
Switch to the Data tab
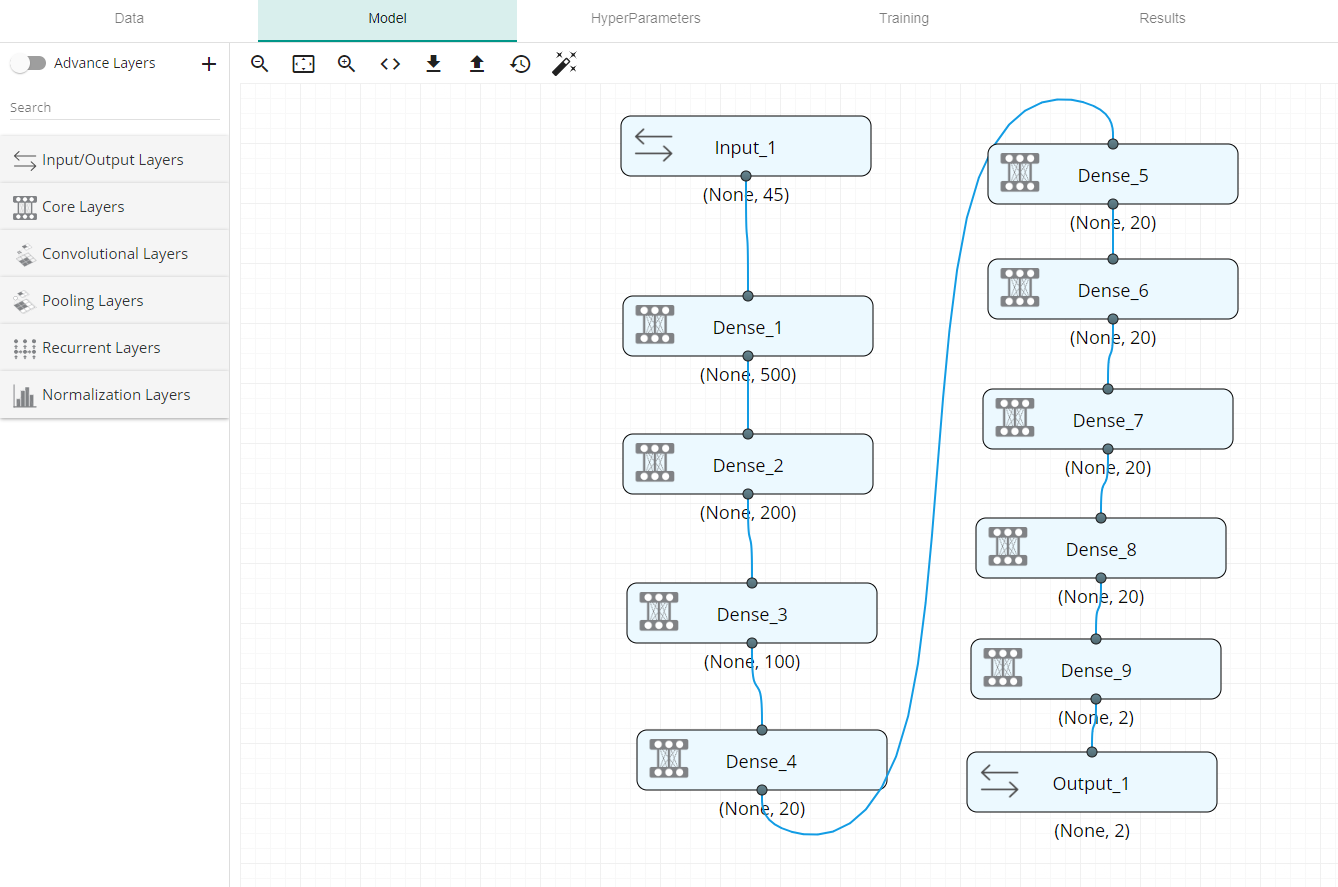(x=129, y=18)
